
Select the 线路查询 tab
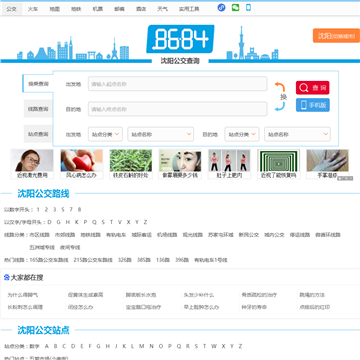pos(38,109)
